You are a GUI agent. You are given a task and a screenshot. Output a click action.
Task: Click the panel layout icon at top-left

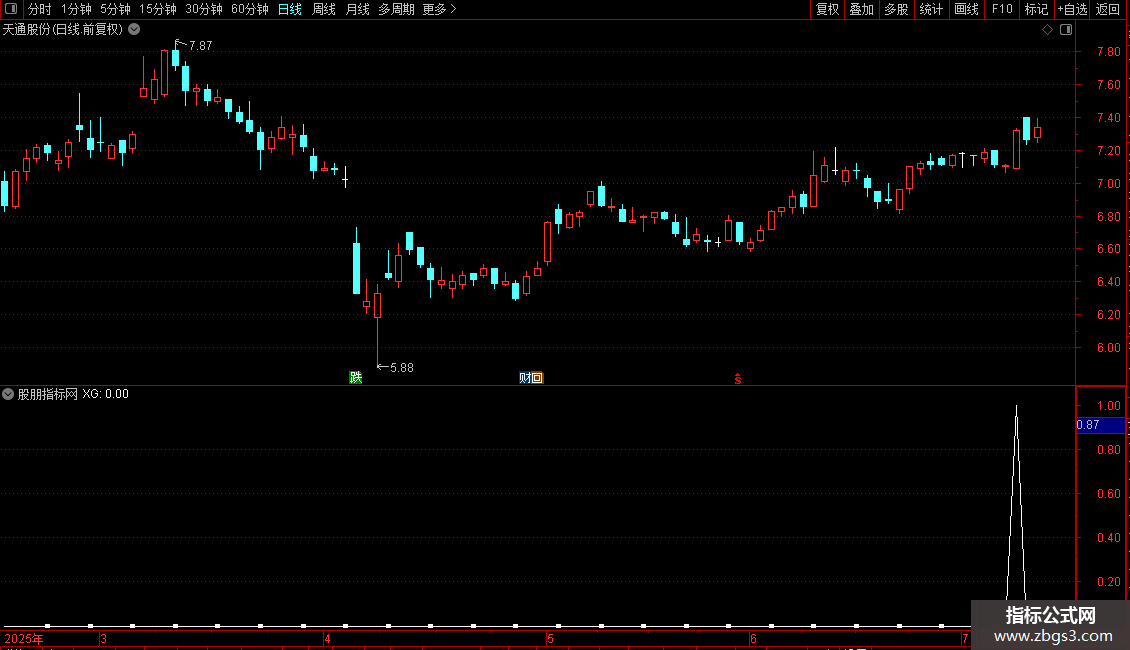(11, 9)
